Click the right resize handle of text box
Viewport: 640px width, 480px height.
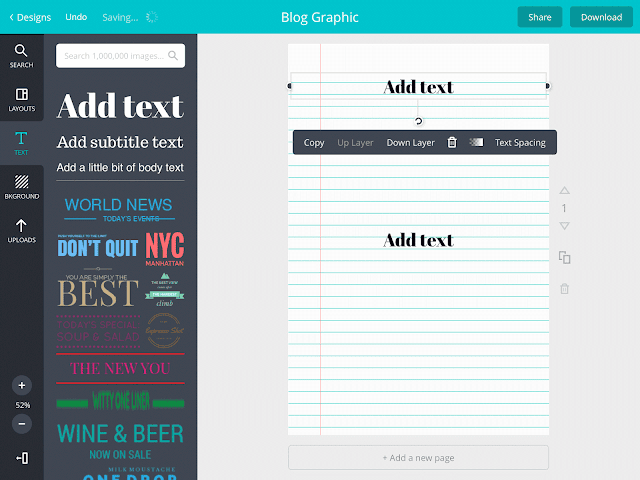pos(548,86)
